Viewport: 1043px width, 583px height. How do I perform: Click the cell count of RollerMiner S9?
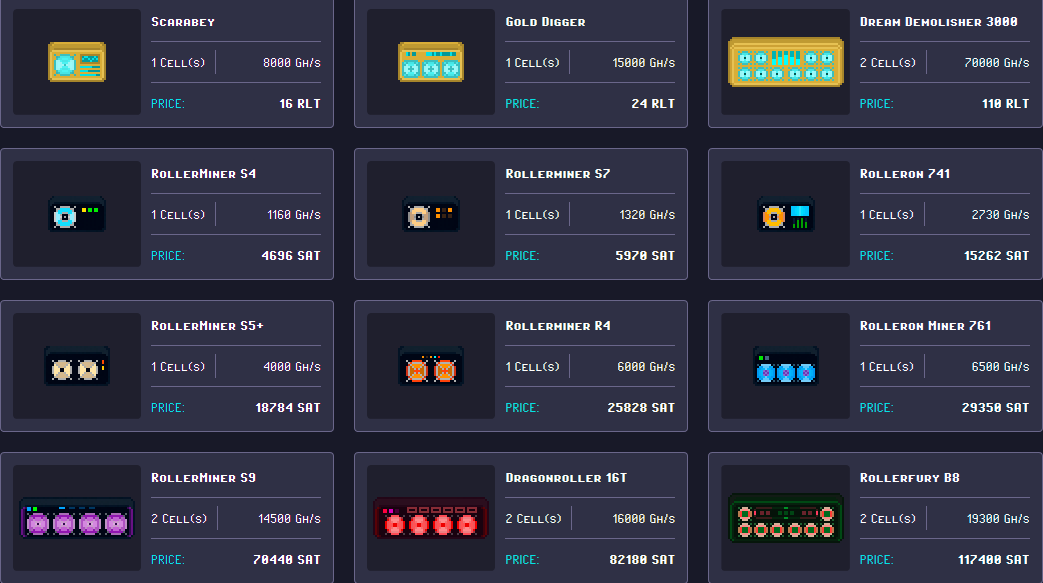[x=179, y=518]
